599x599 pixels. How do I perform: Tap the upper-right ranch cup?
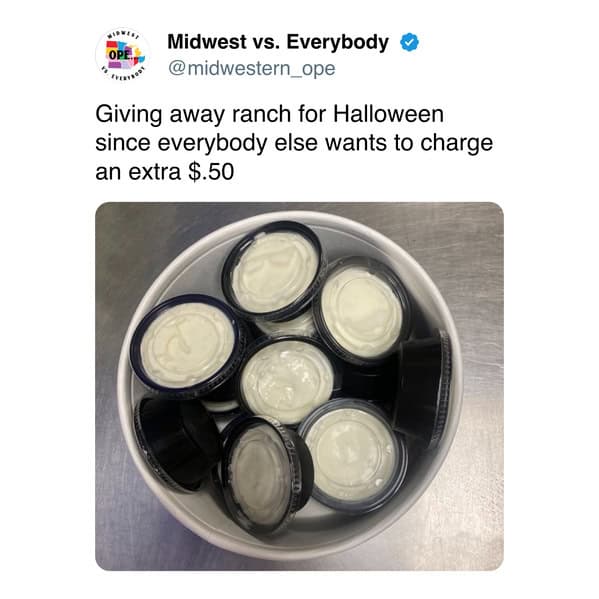point(361,309)
